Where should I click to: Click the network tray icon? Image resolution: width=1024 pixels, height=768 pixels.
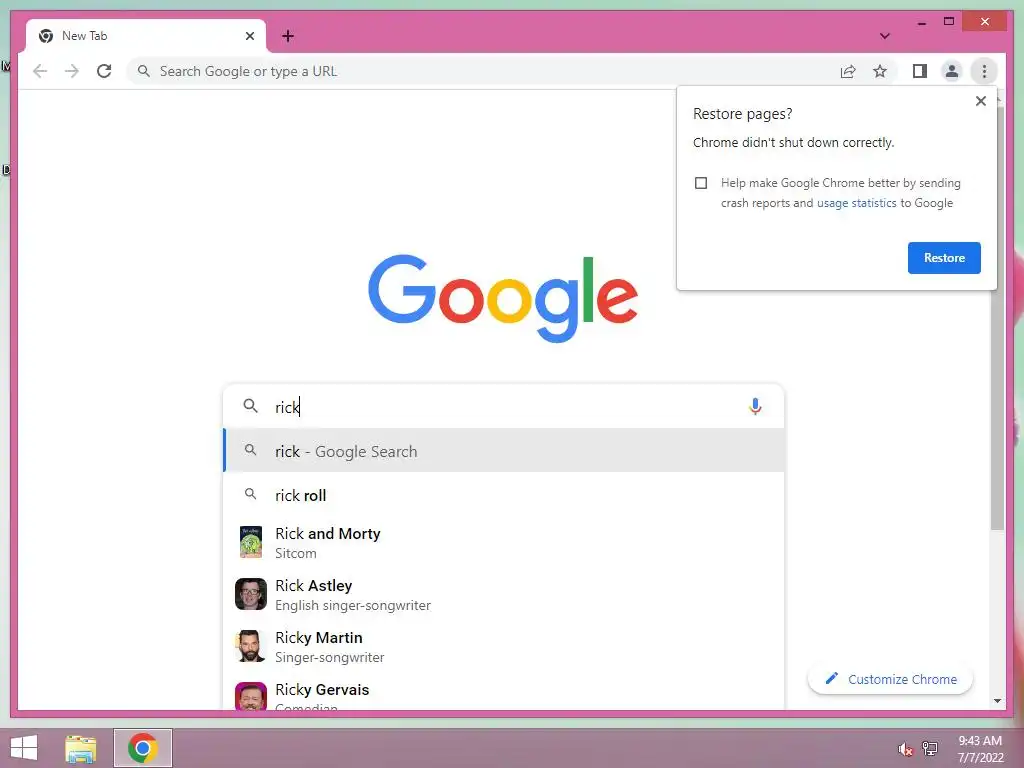tap(929, 748)
